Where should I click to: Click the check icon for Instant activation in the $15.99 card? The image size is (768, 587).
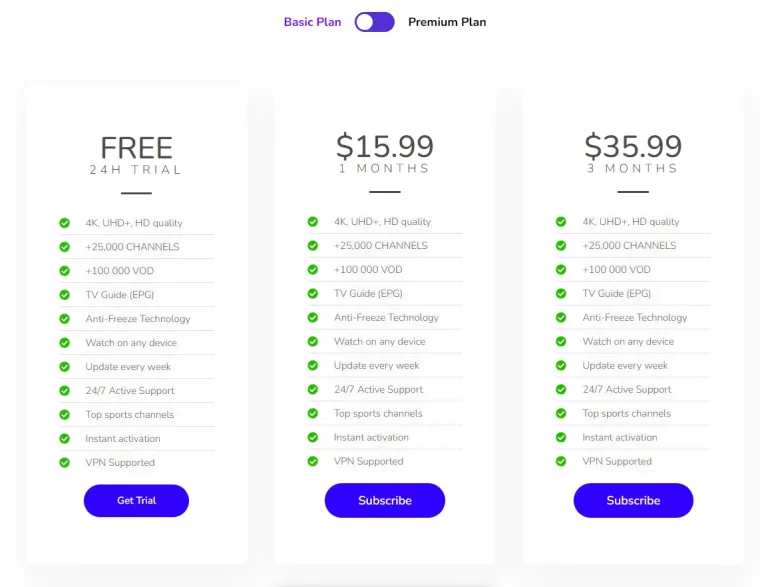313,437
